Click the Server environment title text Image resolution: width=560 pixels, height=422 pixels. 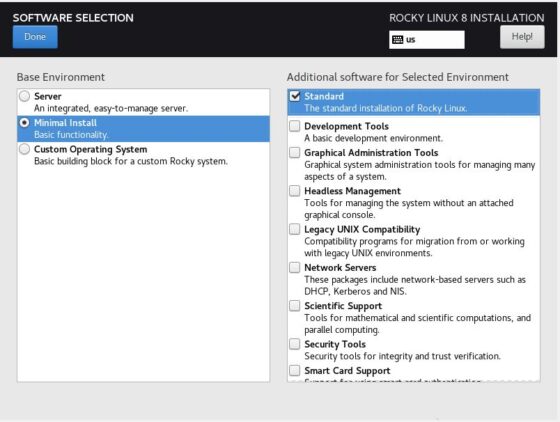[48, 96]
